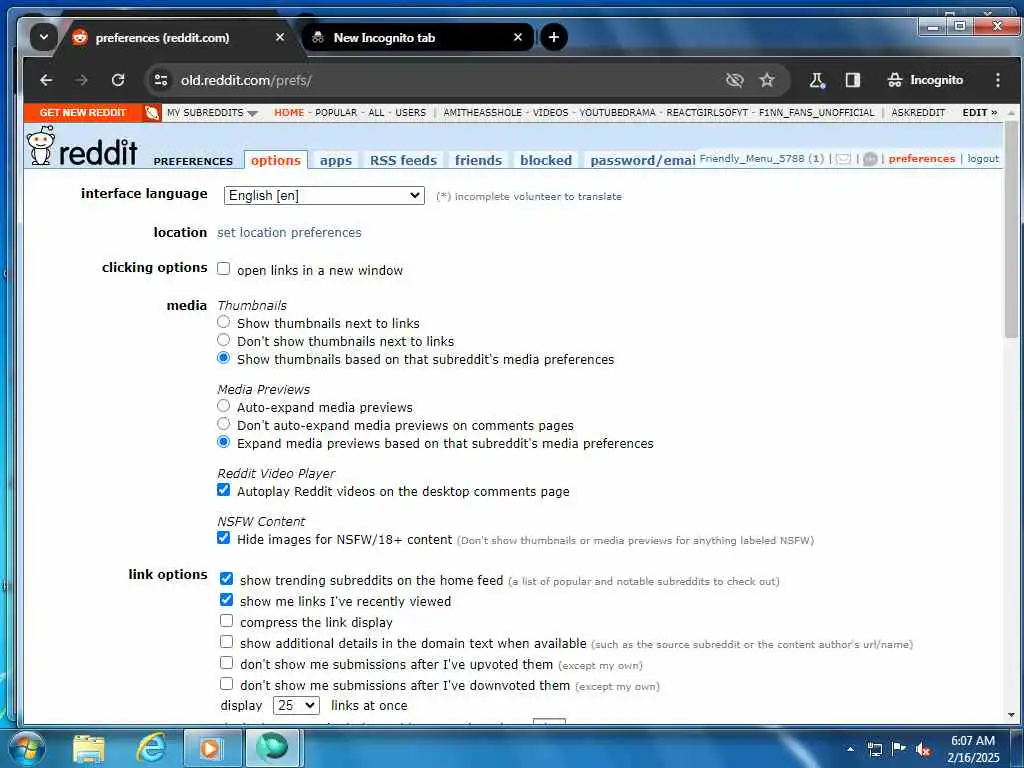Toggle Autoplay Reddit videos checkbox

point(223,490)
